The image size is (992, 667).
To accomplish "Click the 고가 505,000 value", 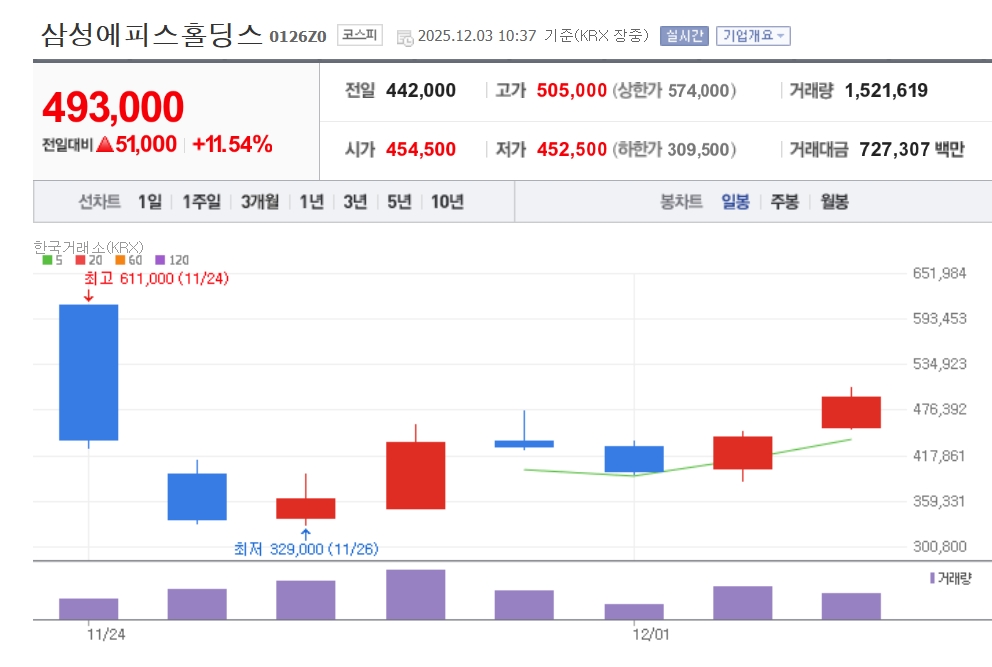I will coord(571,90).
